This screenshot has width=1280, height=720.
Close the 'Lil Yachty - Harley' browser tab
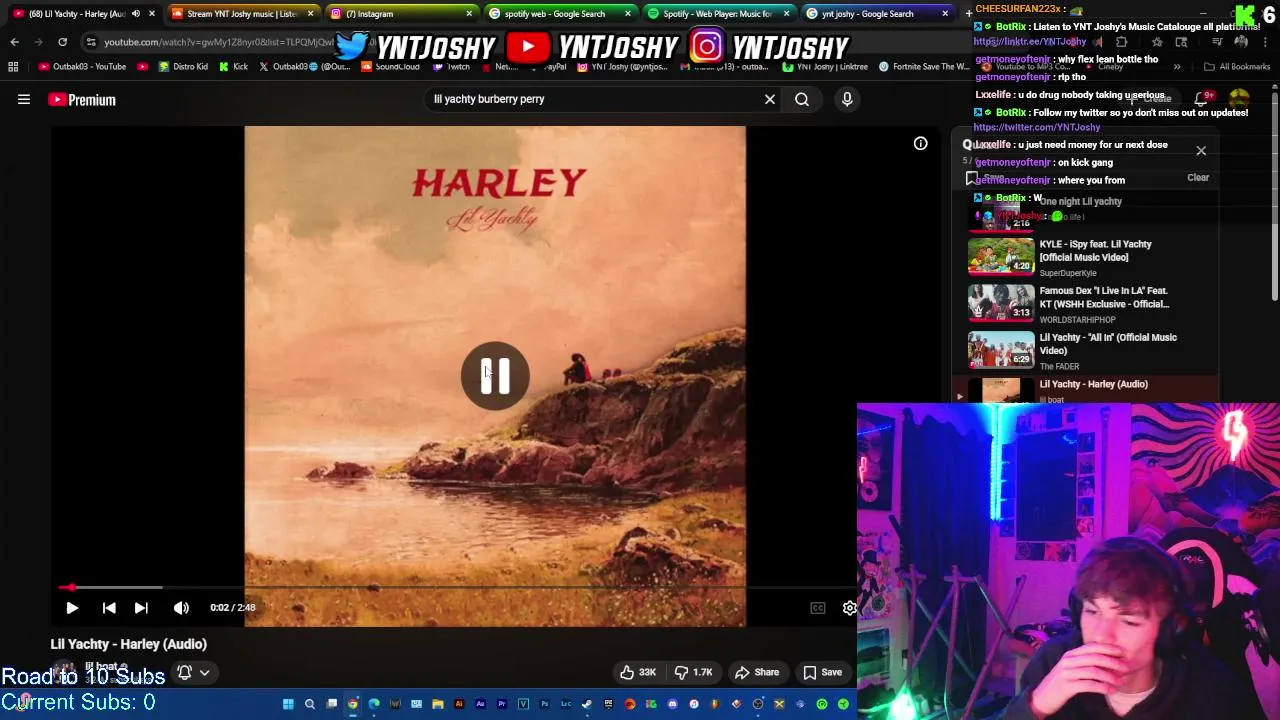(x=152, y=14)
